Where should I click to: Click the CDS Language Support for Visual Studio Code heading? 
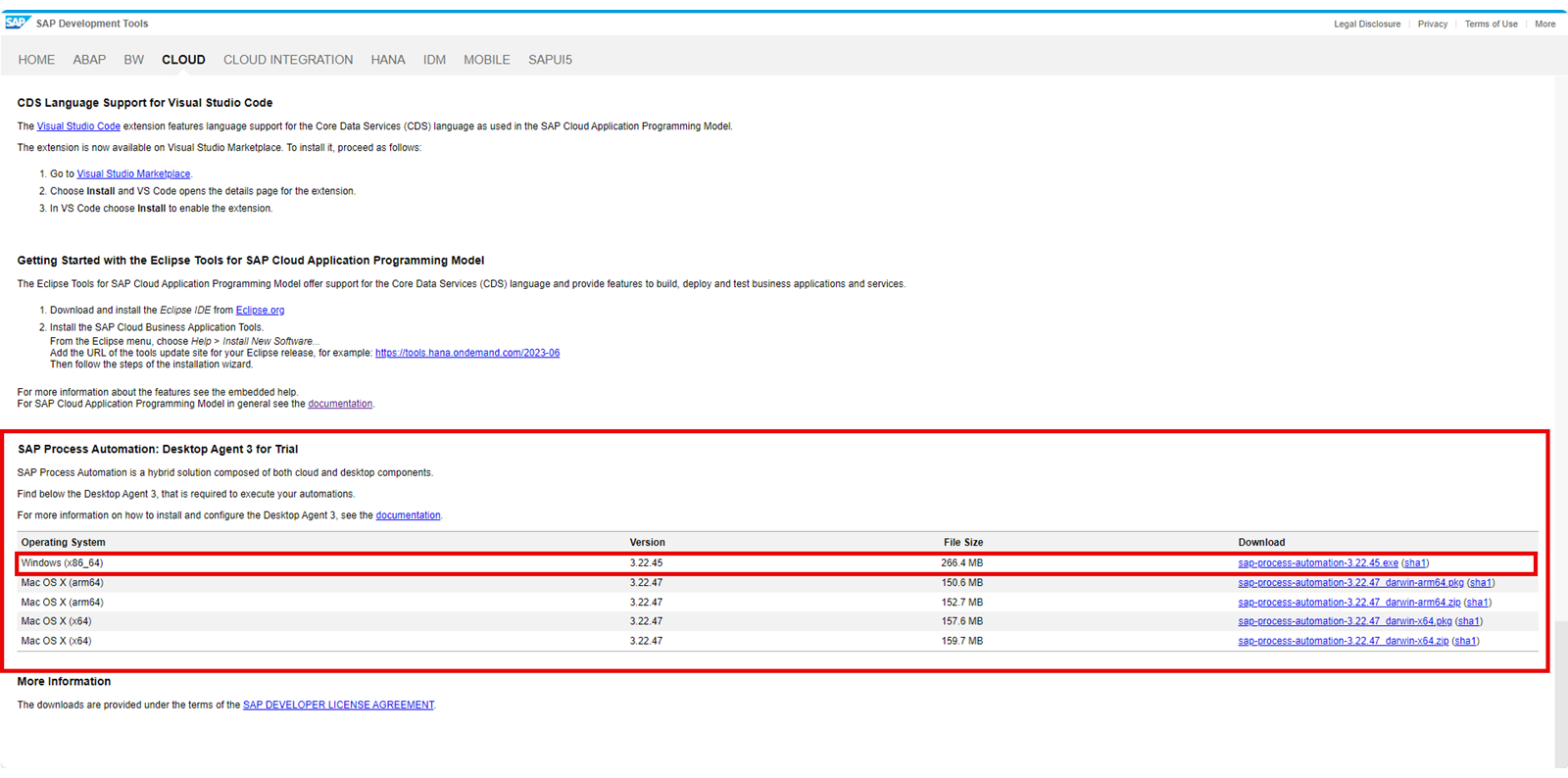click(145, 103)
